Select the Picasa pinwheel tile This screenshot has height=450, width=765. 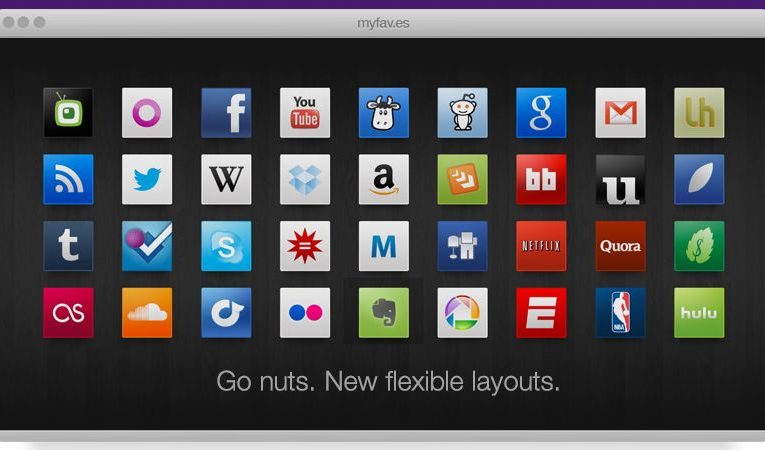click(463, 313)
